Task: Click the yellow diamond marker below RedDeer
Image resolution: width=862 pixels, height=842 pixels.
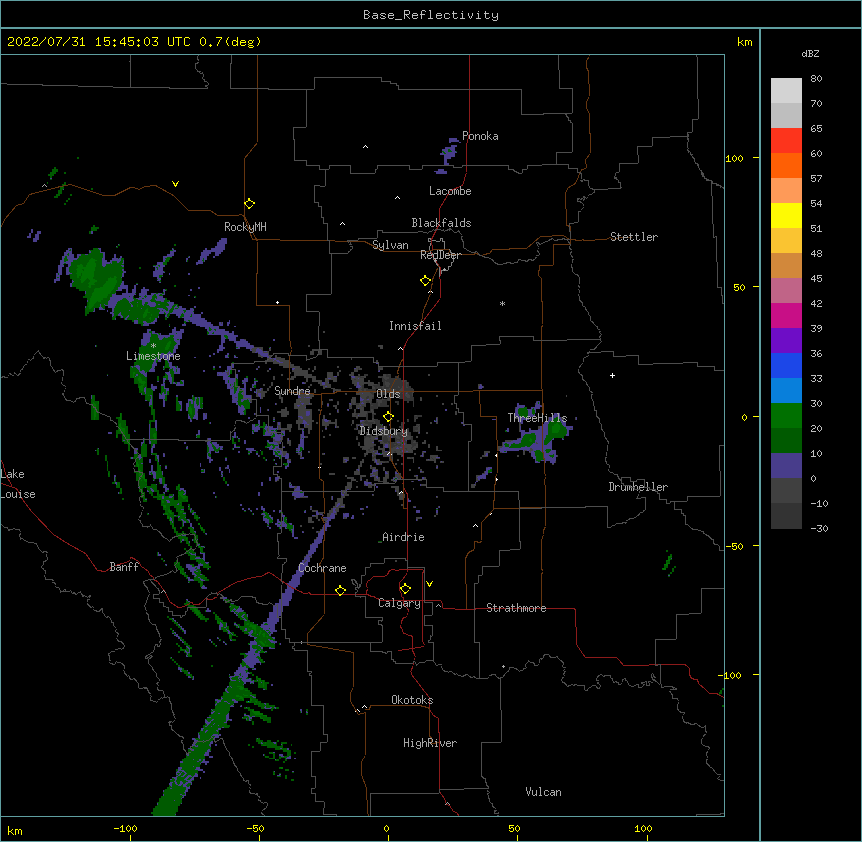Action: click(x=426, y=281)
